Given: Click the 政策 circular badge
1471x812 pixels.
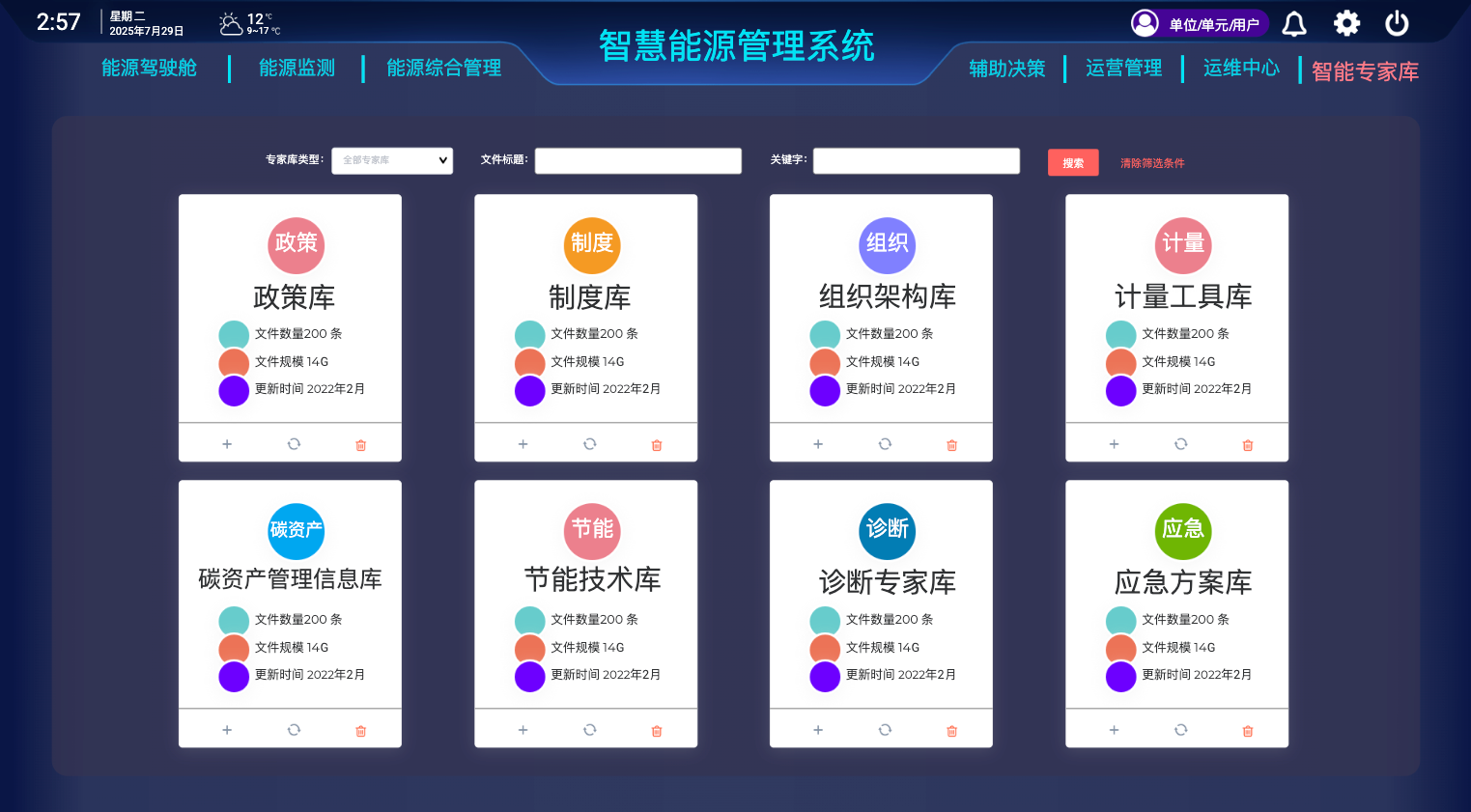Looking at the screenshot, I should click(x=296, y=245).
